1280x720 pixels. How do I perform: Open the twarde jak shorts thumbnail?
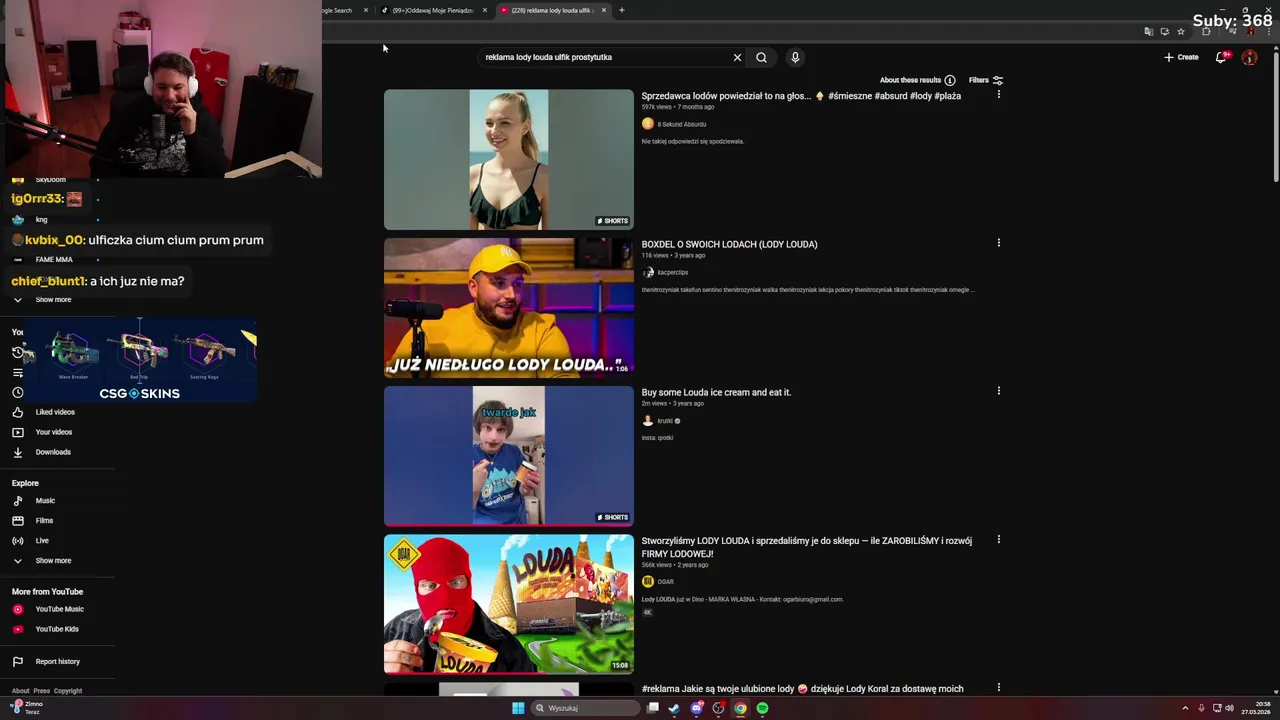[x=508, y=456]
